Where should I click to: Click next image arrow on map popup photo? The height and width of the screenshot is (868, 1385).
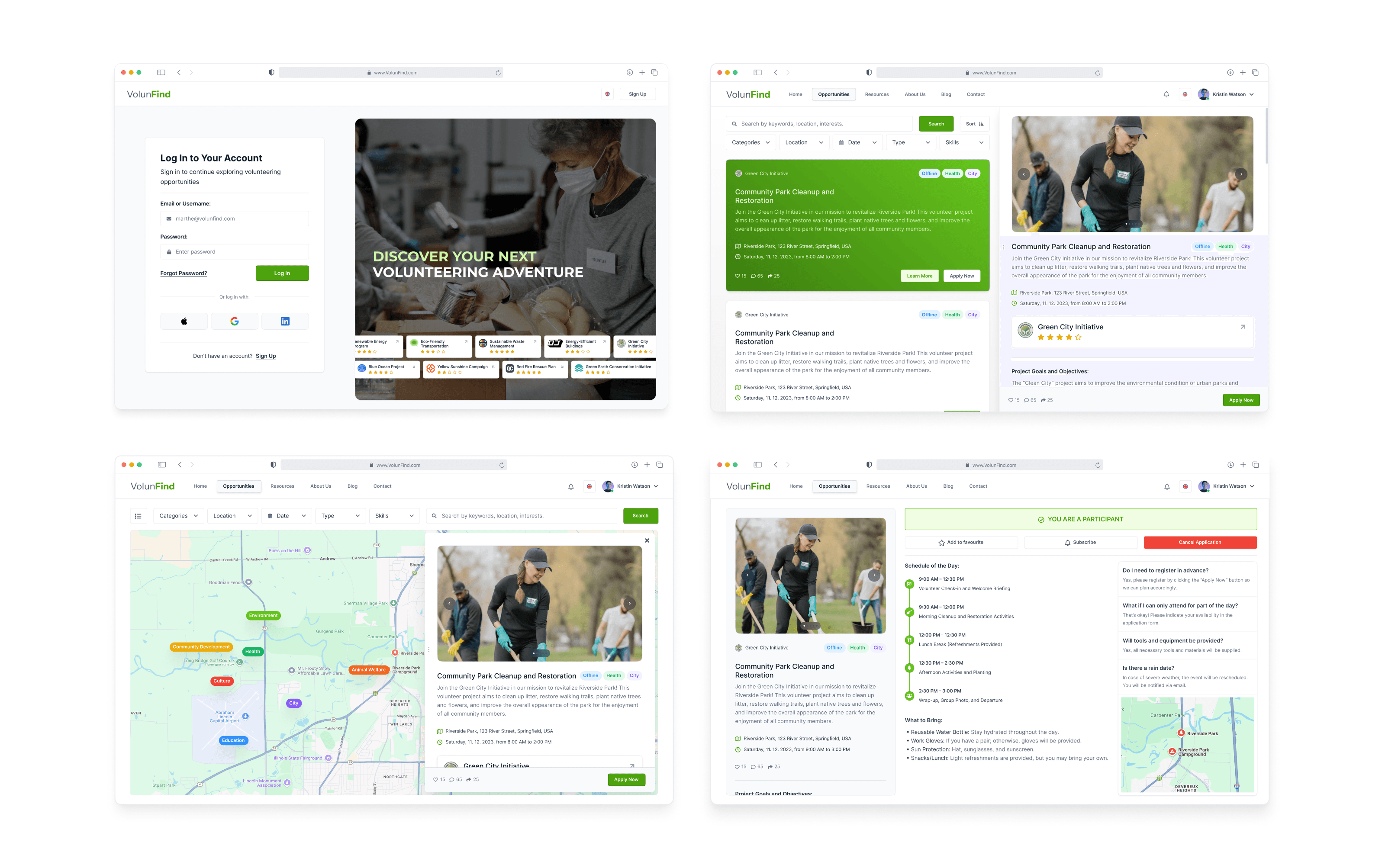coord(629,603)
